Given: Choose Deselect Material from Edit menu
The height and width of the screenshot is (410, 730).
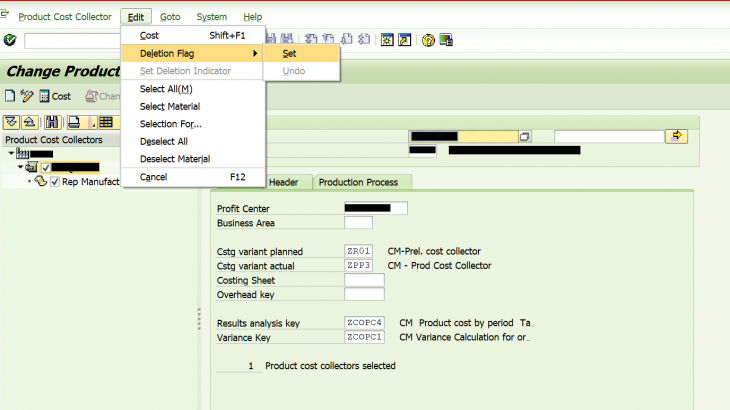Looking at the screenshot, I should click(x=193, y=159).
